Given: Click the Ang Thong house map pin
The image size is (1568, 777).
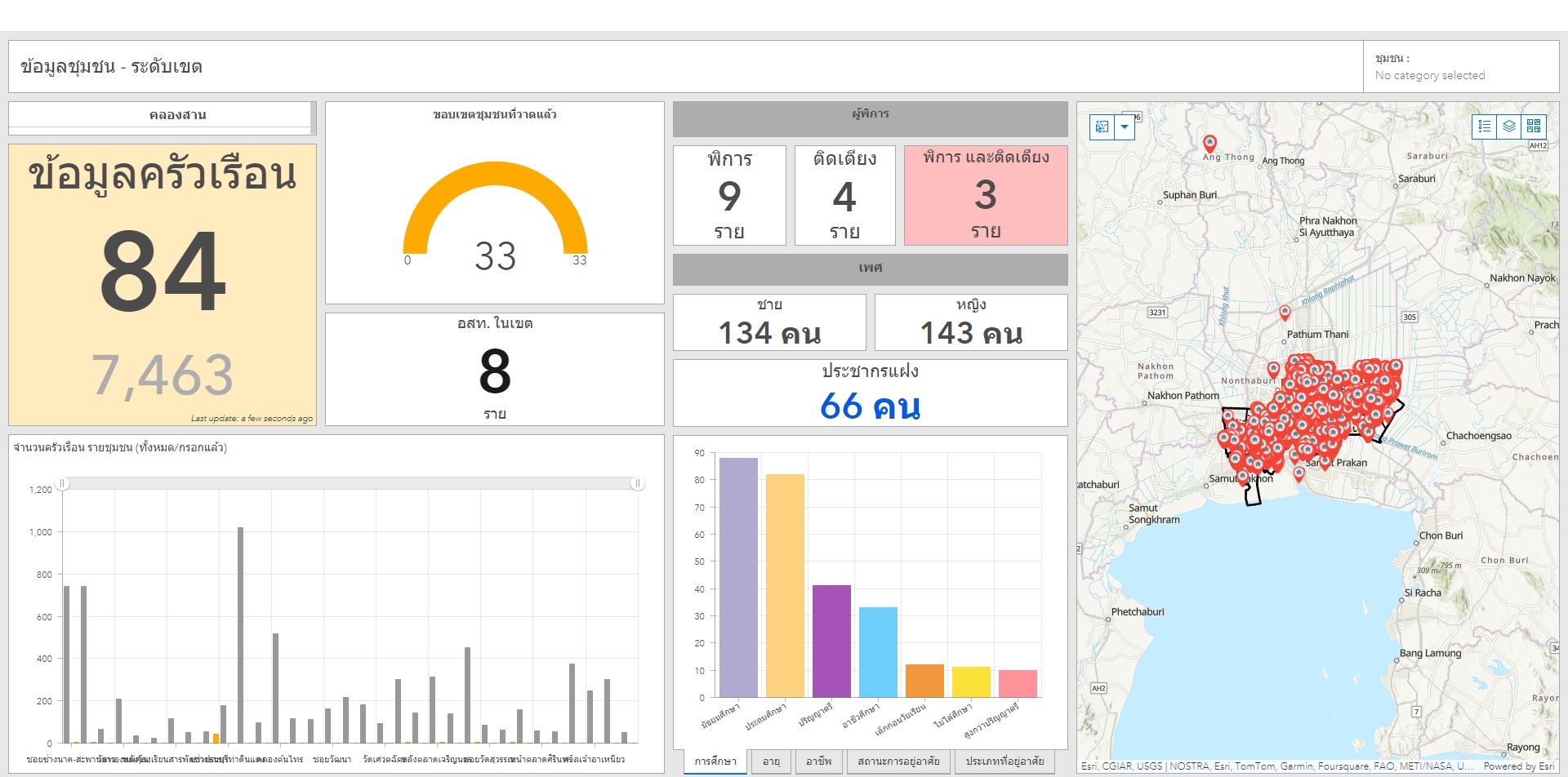Looking at the screenshot, I should (x=1210, y=144).
